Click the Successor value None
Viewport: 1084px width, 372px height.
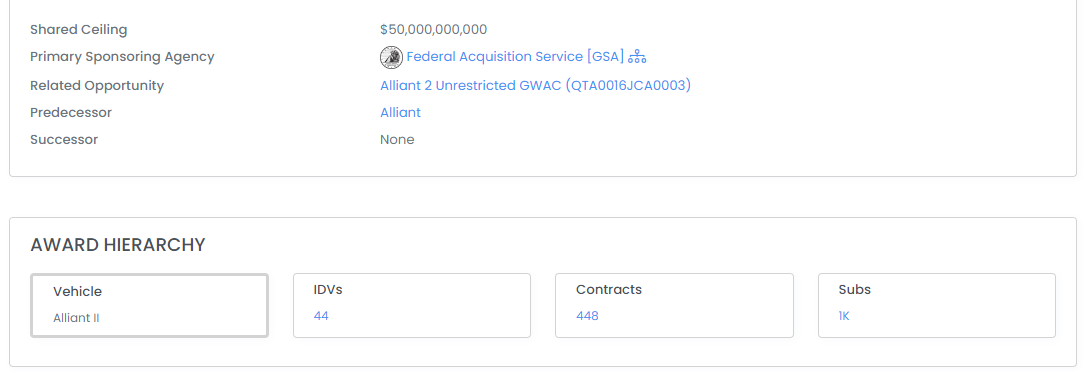click(x=397, y=140)
